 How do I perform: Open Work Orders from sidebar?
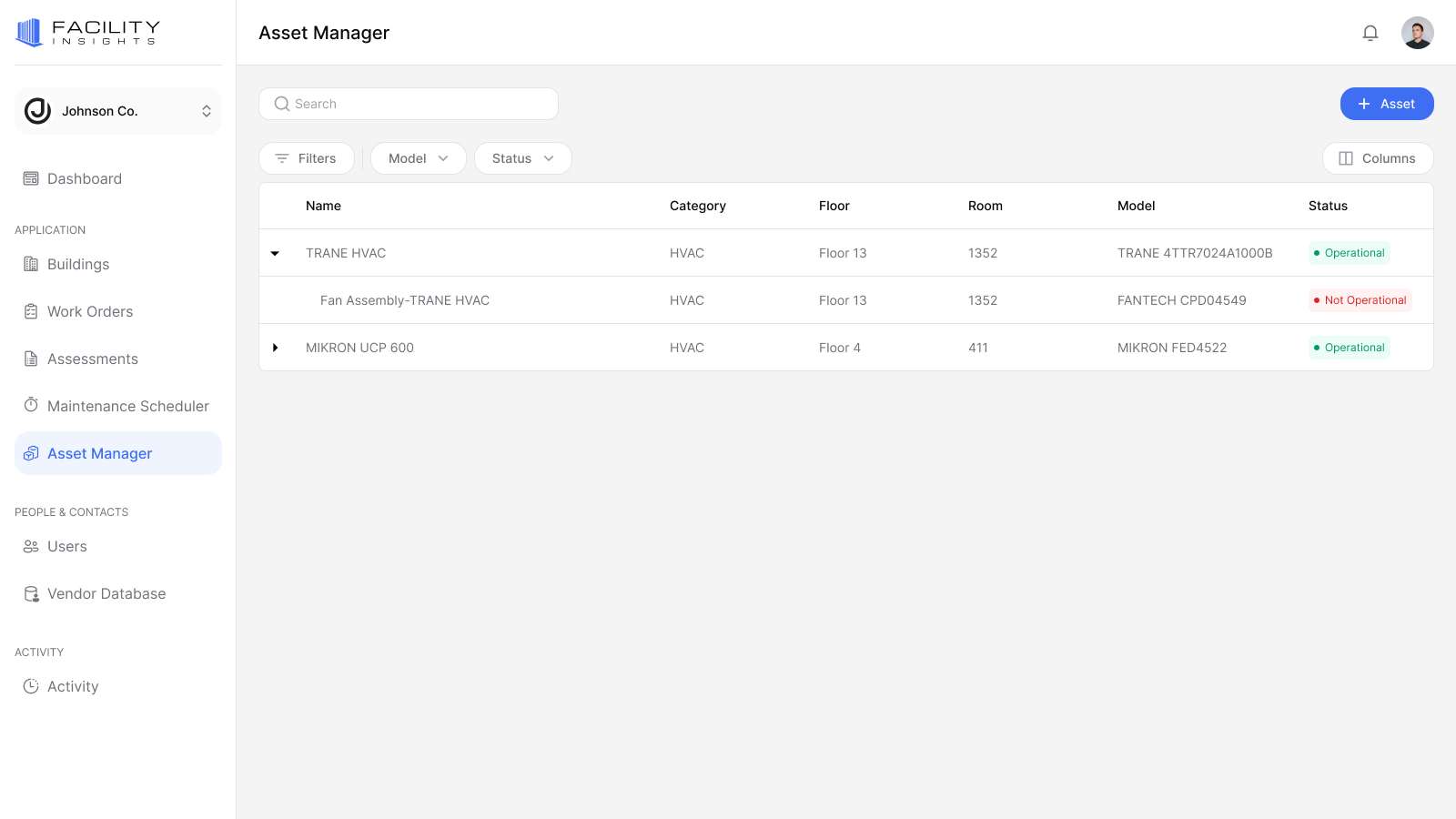point(89,311)
